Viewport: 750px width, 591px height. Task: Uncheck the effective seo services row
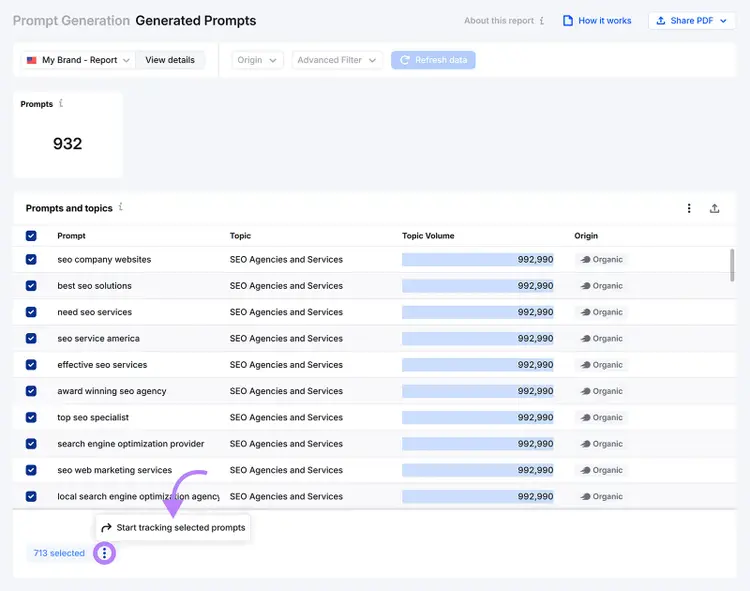(31, 365)
